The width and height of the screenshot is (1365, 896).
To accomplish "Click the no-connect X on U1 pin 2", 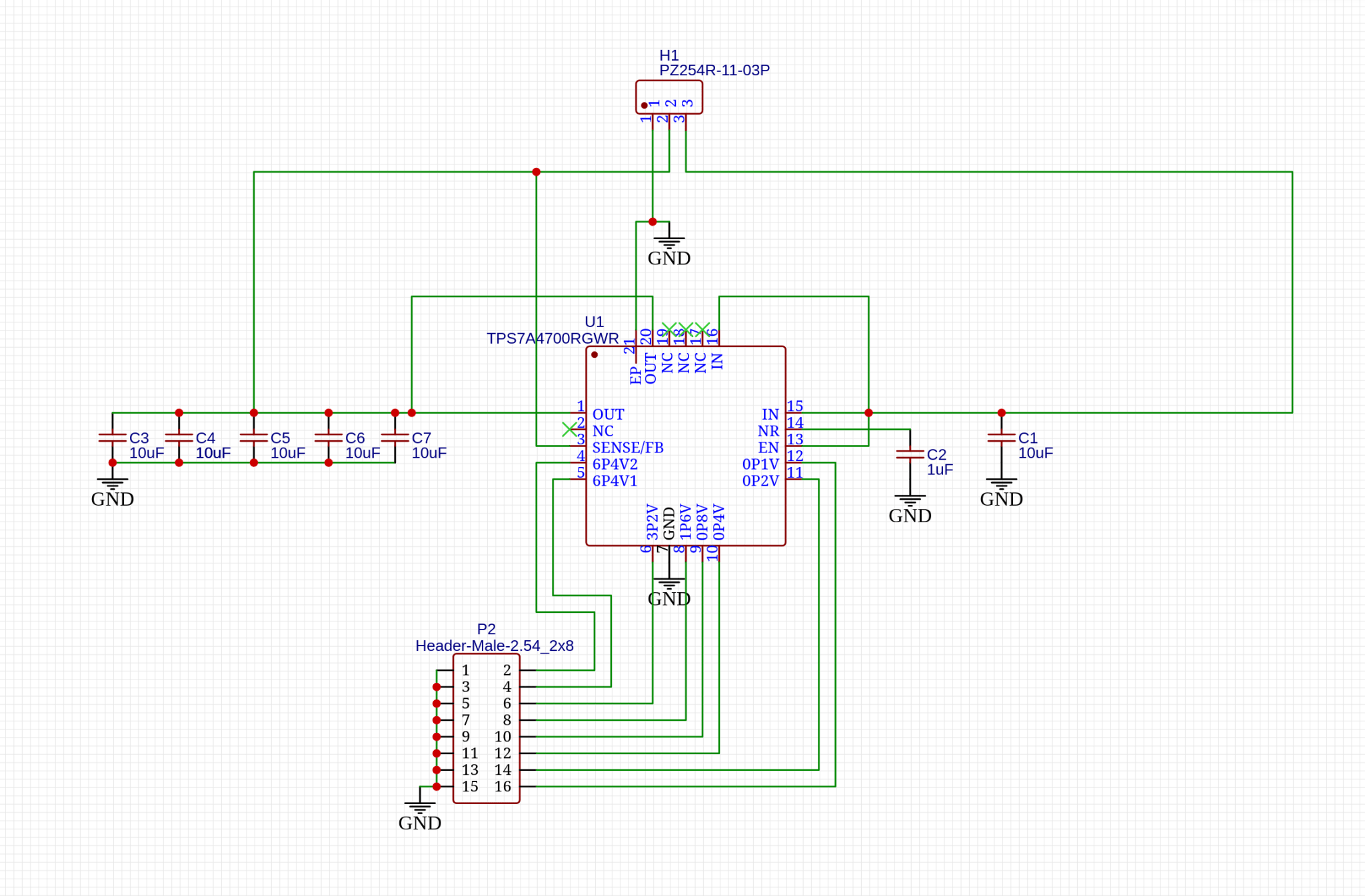I will [x=569, y=430].
